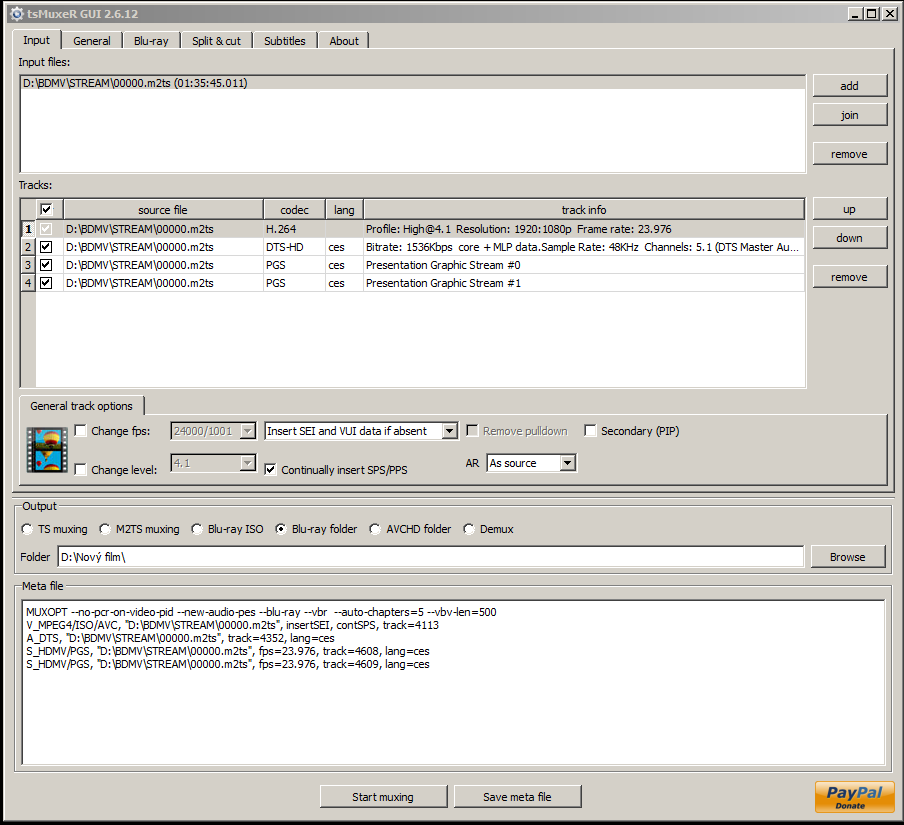Open the 24000/1001 fps dropdown
This screenshot has height=825, width=904.
point(247,431)
